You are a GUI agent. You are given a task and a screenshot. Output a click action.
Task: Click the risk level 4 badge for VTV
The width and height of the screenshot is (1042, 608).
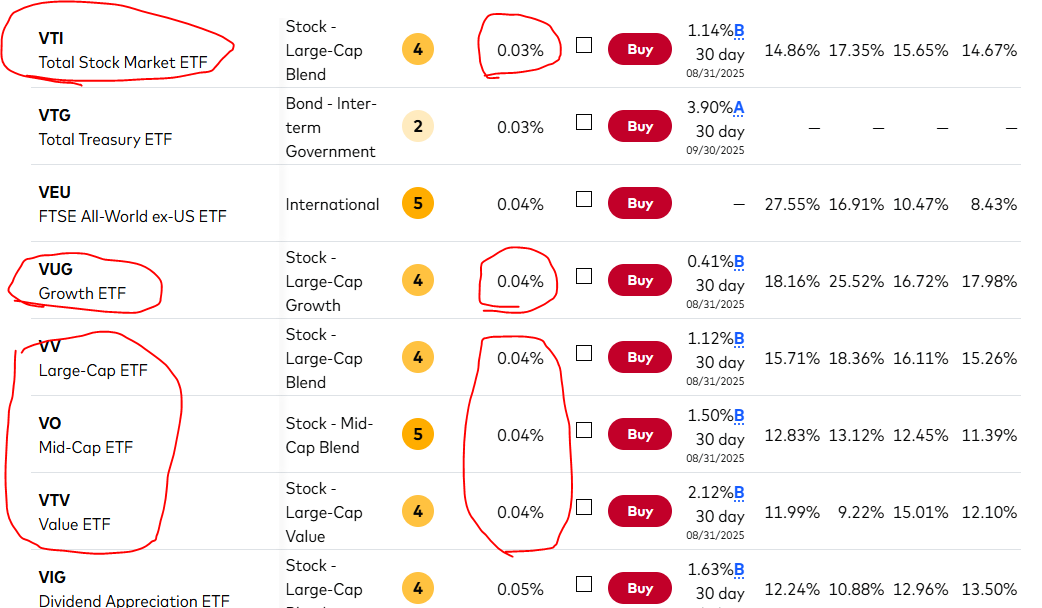coord(418,512)
